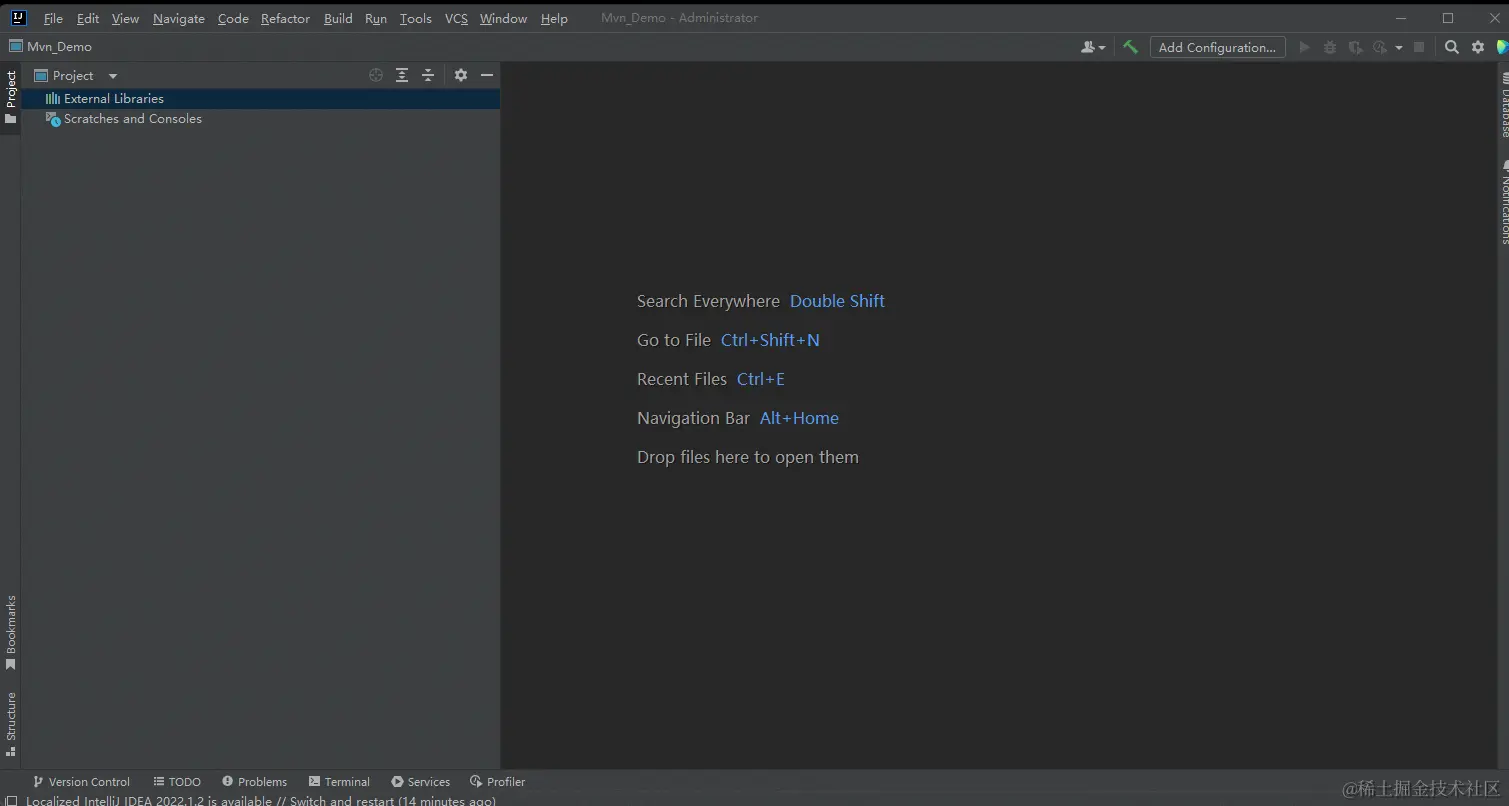The image size is (1509, 806).
Task: Open the Help menu
Action: pos(554,18)
